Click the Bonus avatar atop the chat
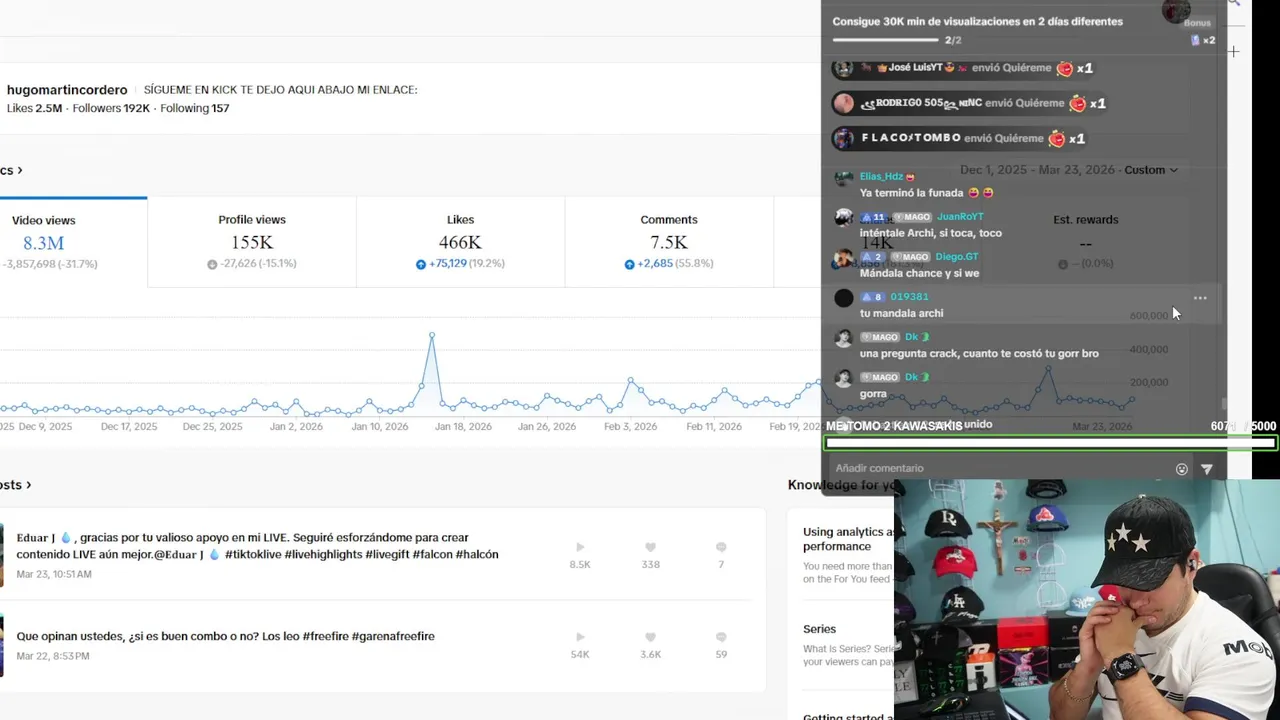The height and width of the screenshot is (720, 1280). tap(1176, 11)
